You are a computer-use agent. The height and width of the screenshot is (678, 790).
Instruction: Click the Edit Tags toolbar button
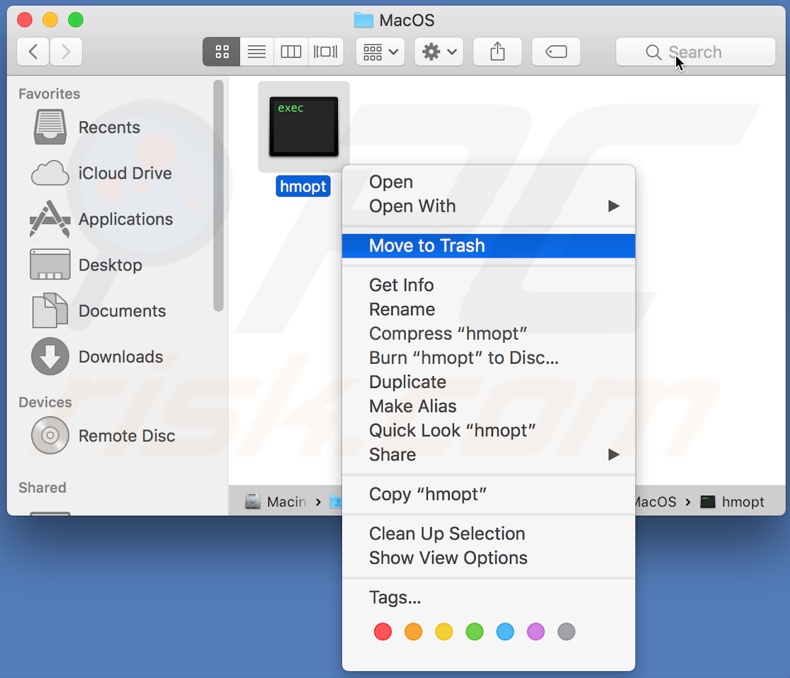coord(556,51)
